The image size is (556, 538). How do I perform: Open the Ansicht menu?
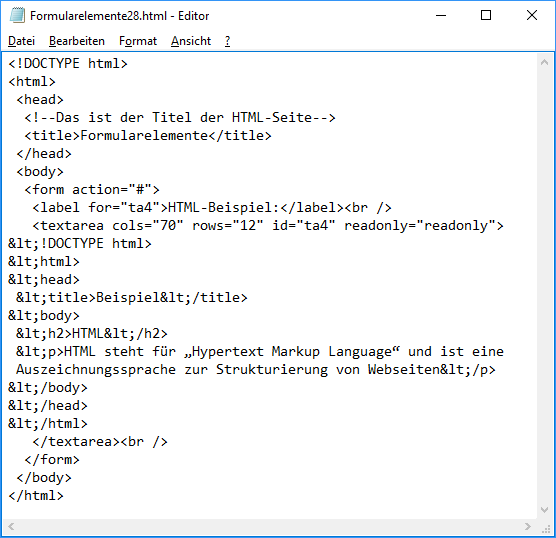tap(191, 41)
